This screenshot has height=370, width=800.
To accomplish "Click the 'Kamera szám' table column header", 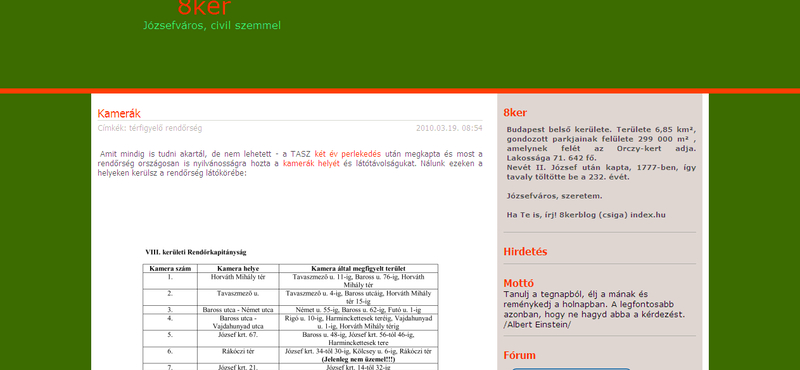I will (170, 268).
